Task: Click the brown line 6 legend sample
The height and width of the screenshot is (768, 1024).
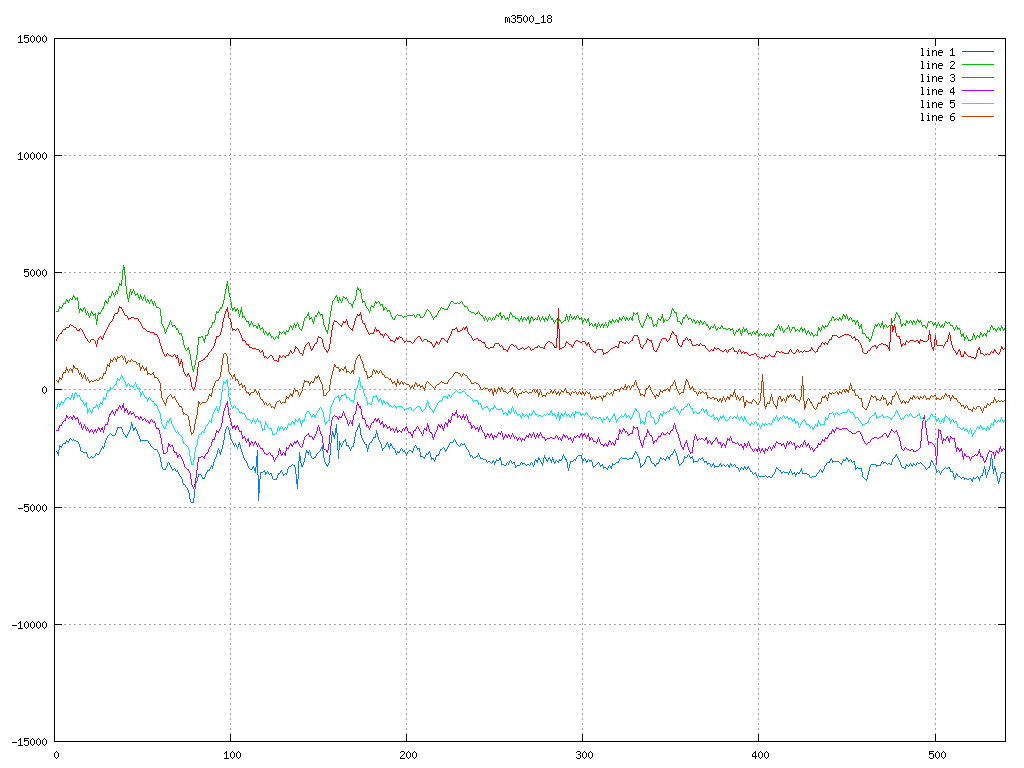Action: 978,117
